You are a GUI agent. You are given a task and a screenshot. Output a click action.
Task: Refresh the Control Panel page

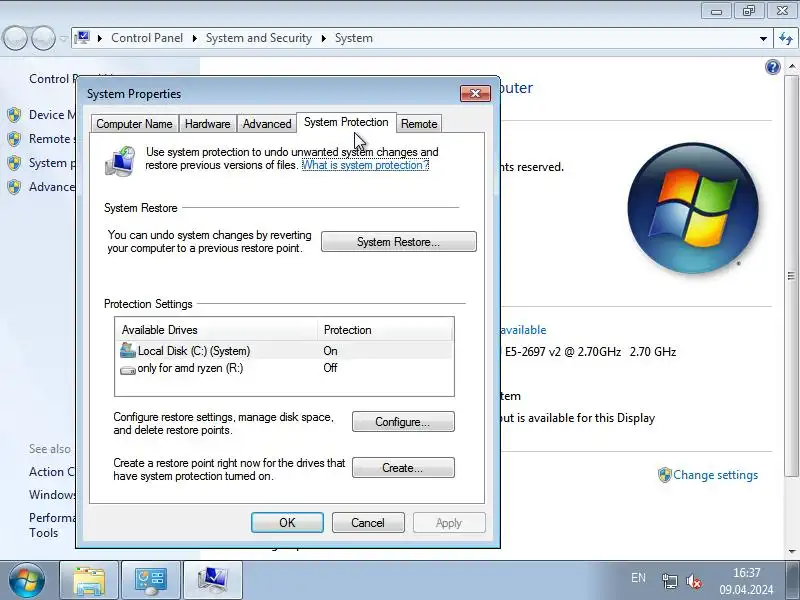(x=786, y=38)
